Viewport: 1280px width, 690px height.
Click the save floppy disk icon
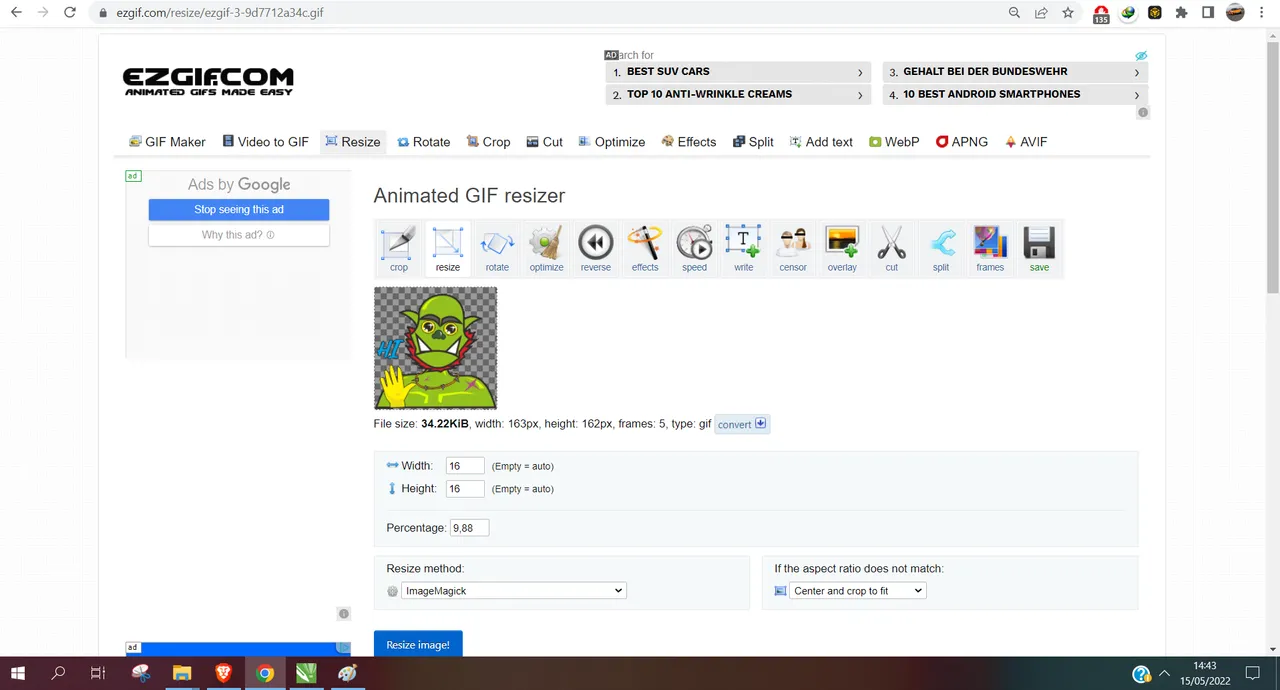(1039, 248)
